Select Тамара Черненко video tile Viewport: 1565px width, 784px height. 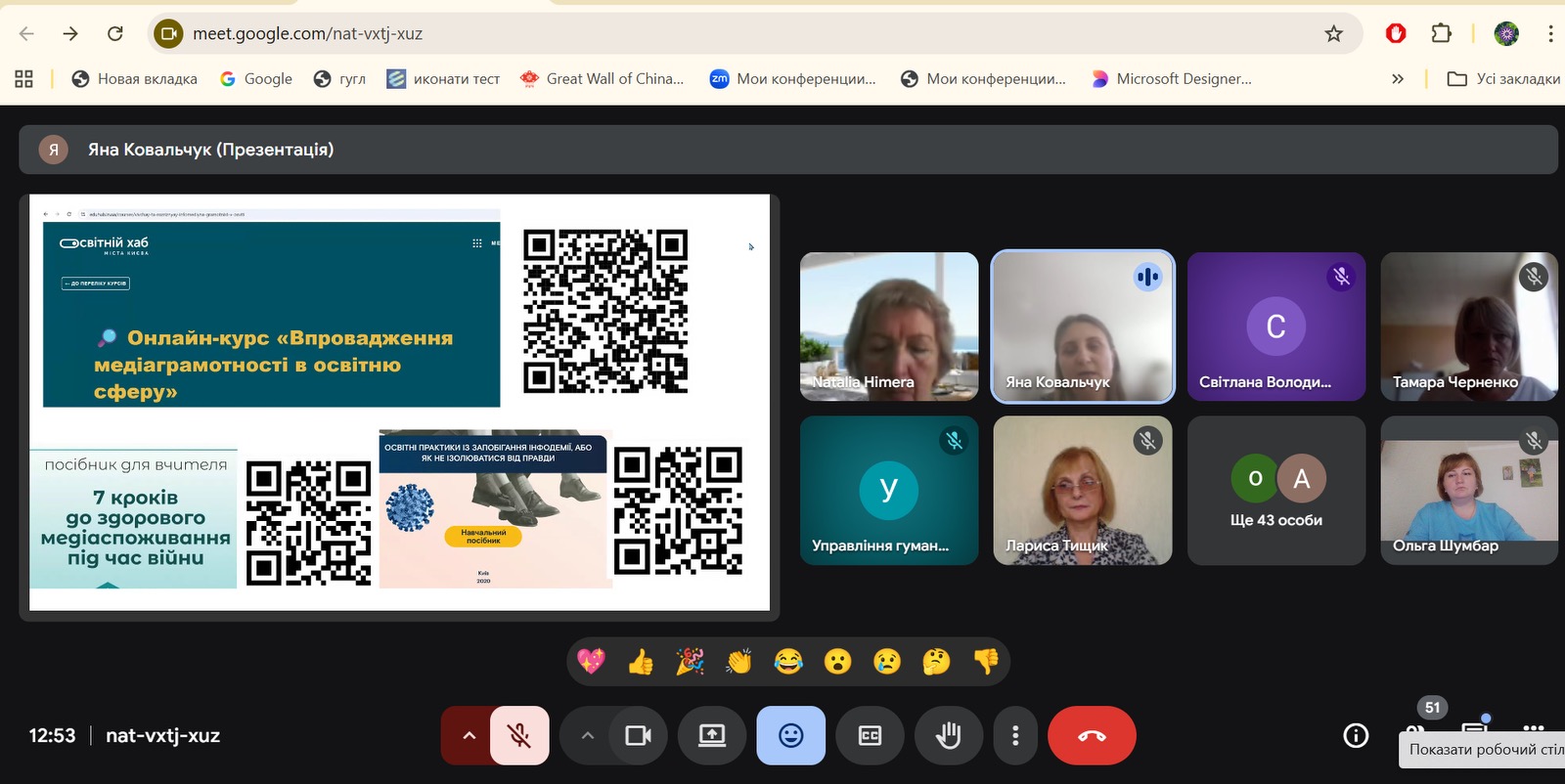point(1469,327)
